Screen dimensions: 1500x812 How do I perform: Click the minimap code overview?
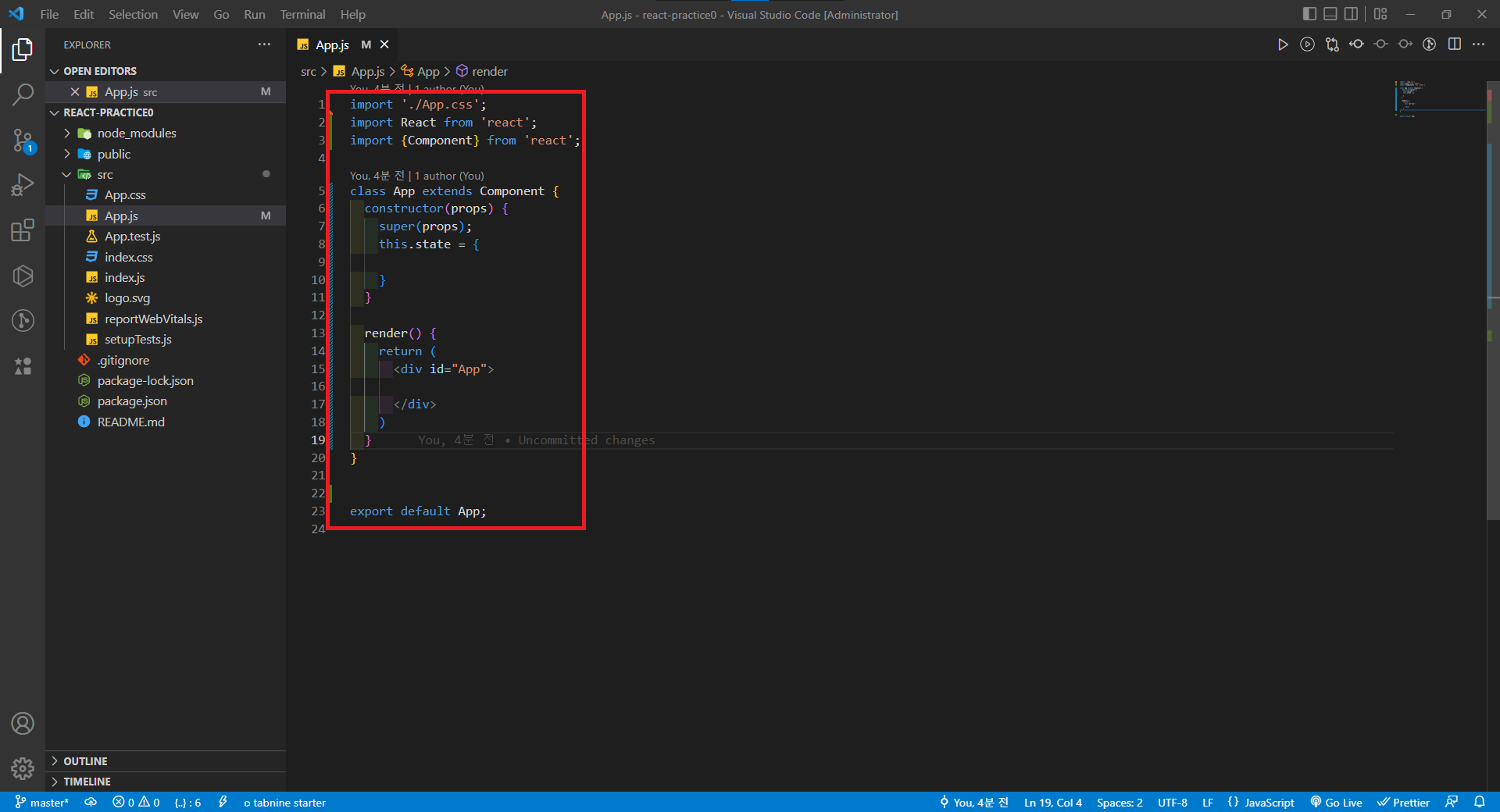pyautogui.click(x=1439, y=98)
